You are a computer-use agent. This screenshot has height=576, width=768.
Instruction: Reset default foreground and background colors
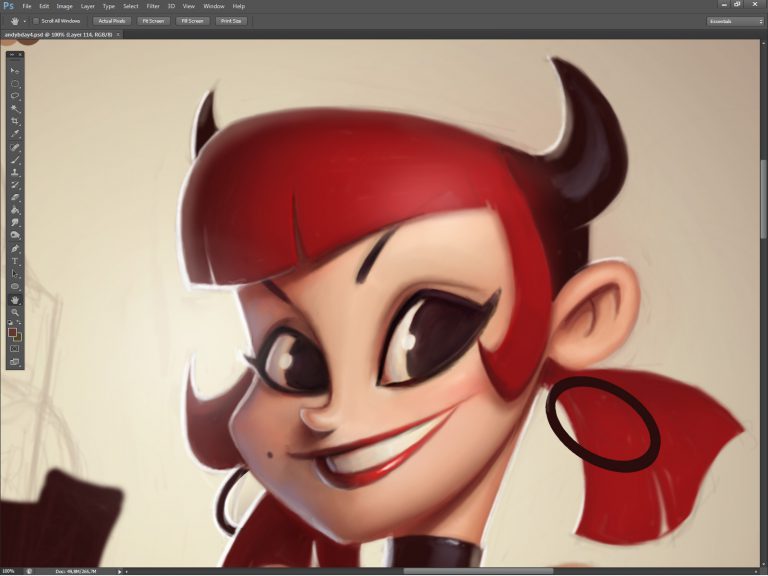[x=10, y=323]
